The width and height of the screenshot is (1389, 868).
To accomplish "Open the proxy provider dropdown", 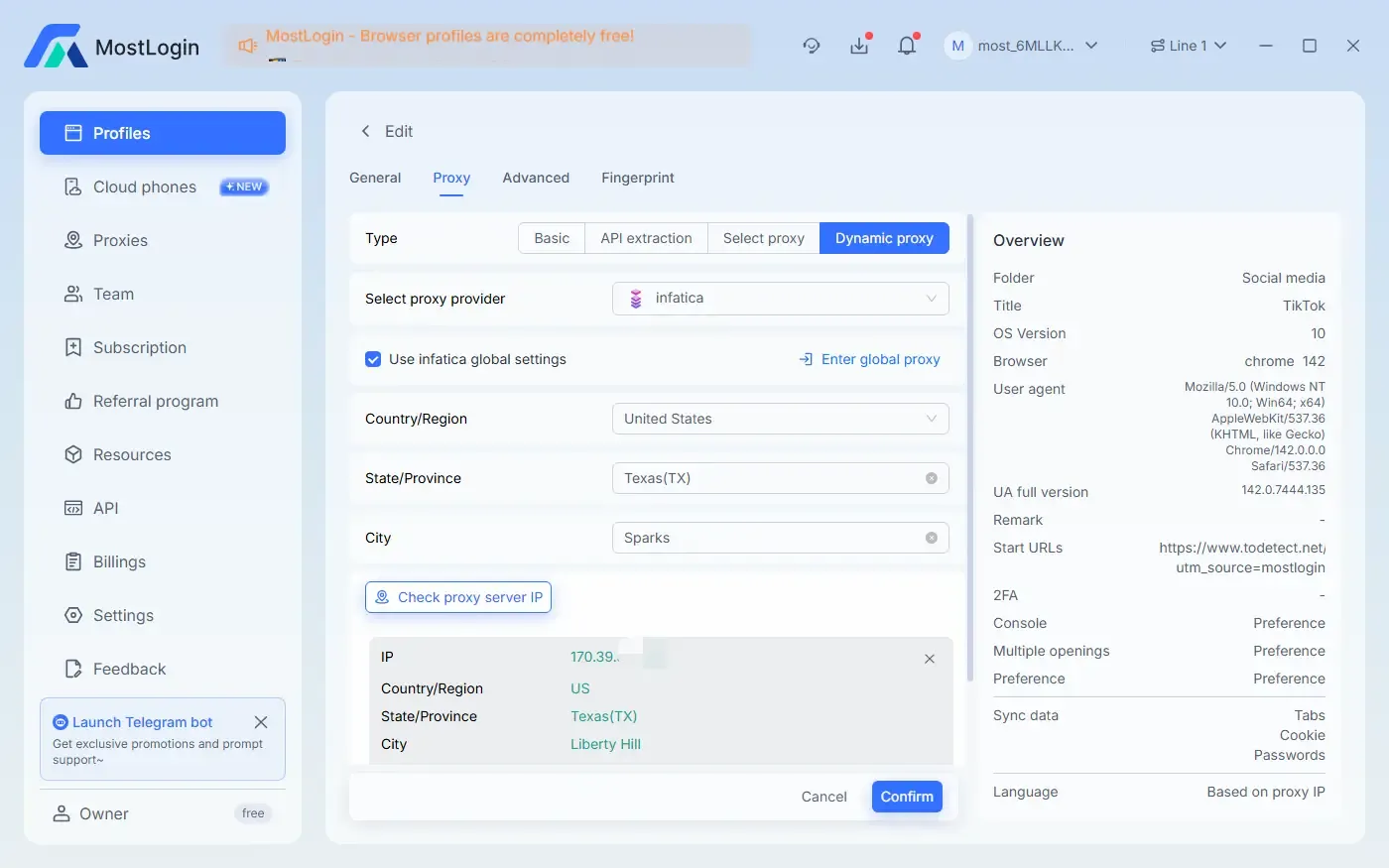I will pyautogui.click(x=780, y=298).
